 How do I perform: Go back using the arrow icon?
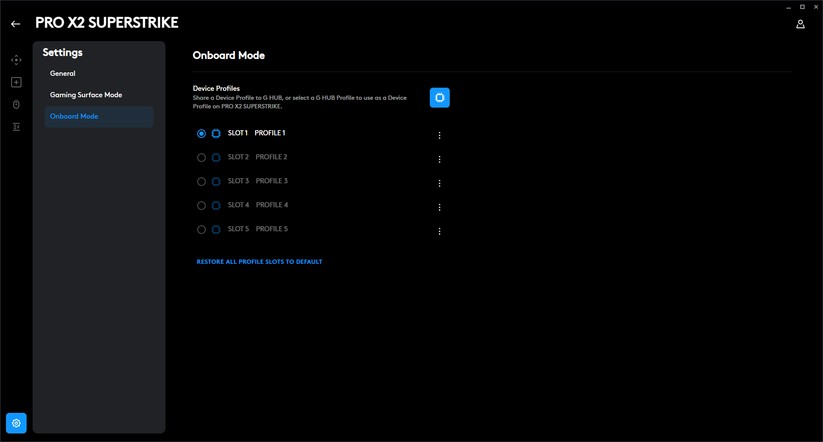click(15, 24)
